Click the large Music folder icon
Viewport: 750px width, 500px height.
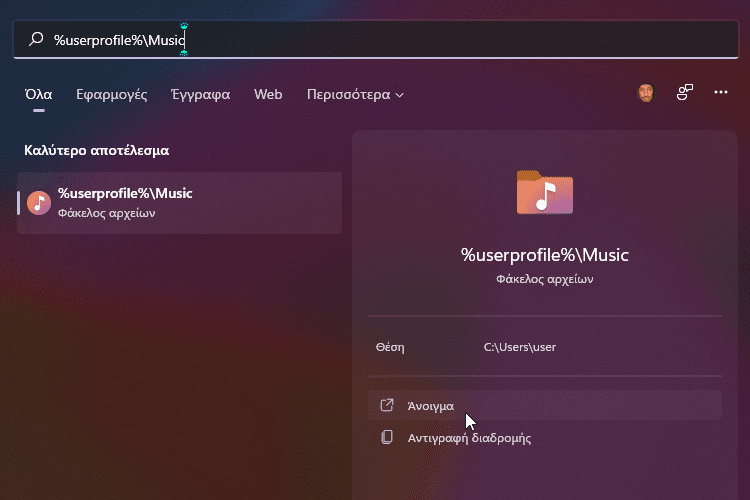click(x=545, y=192)
